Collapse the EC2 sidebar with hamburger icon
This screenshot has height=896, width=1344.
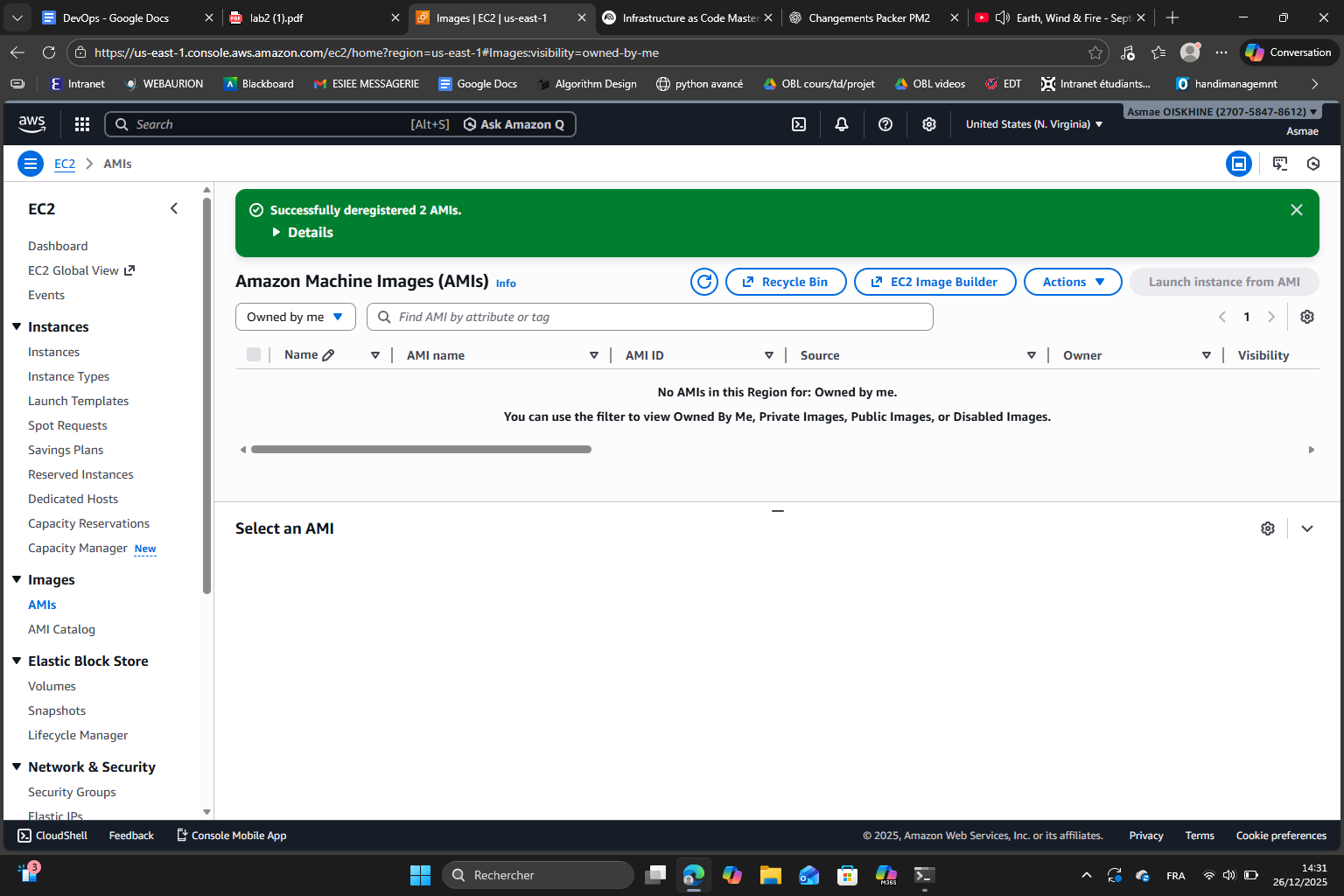[30, 163]
